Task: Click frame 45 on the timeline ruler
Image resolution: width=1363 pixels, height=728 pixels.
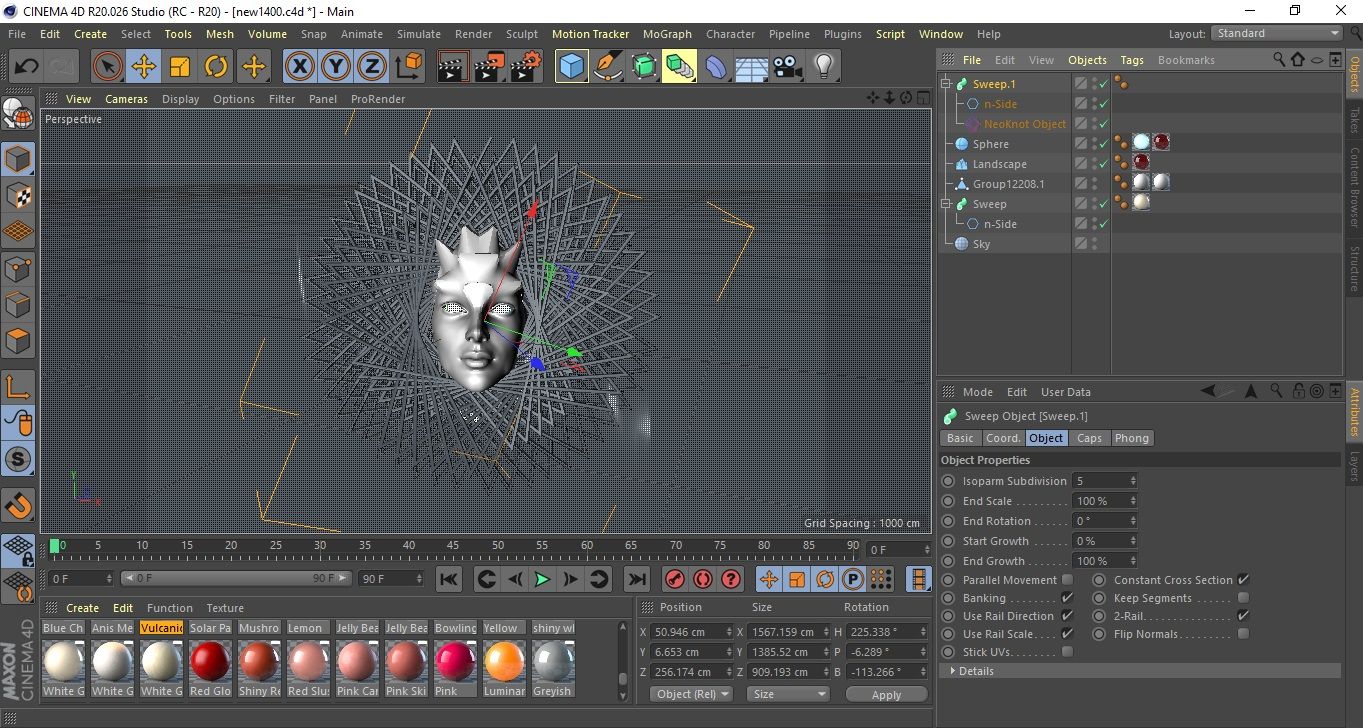Action: tap(454, 546)
